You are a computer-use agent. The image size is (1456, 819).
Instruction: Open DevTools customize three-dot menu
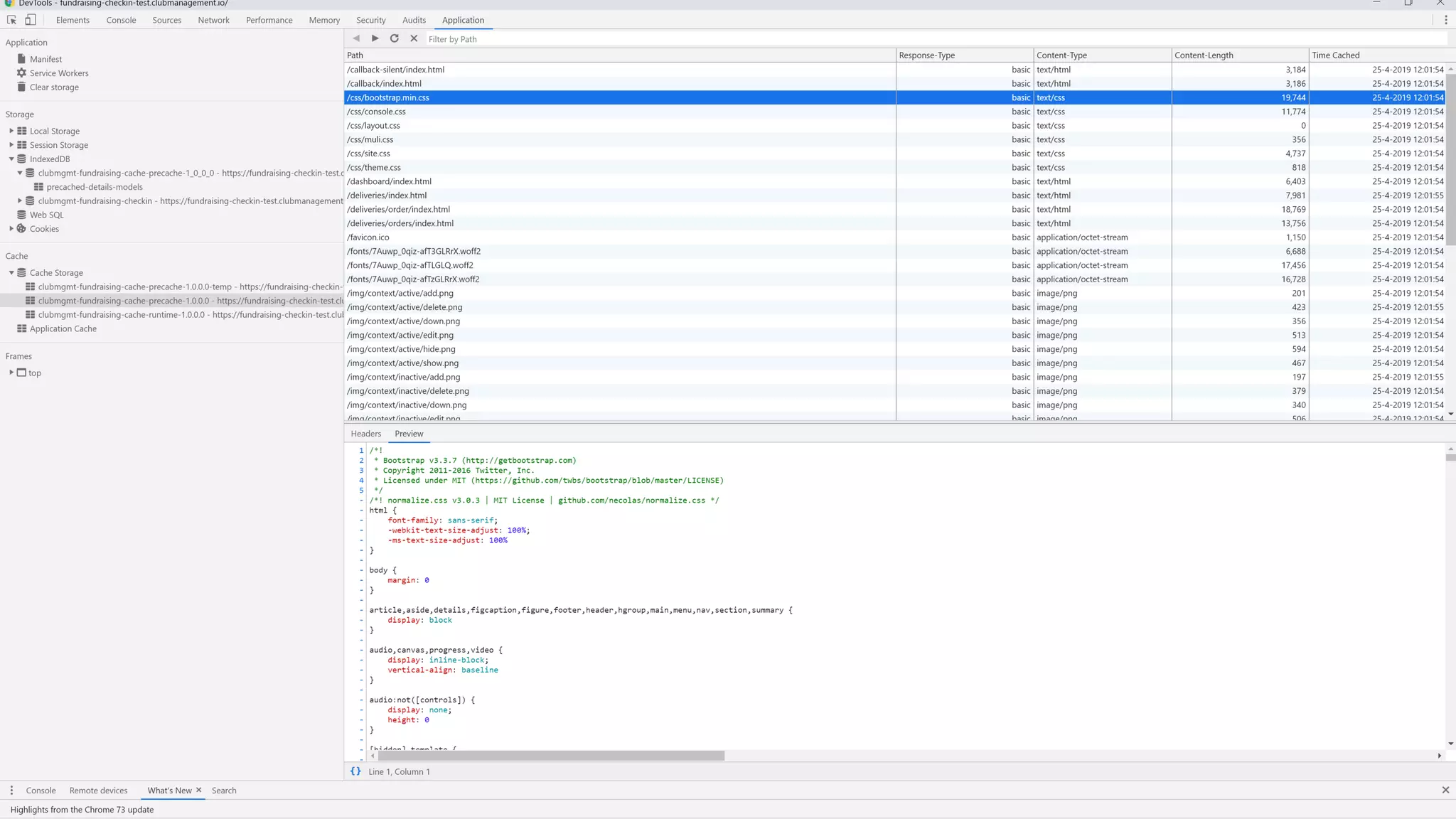pyautogui.click(x=1445, y=20)
